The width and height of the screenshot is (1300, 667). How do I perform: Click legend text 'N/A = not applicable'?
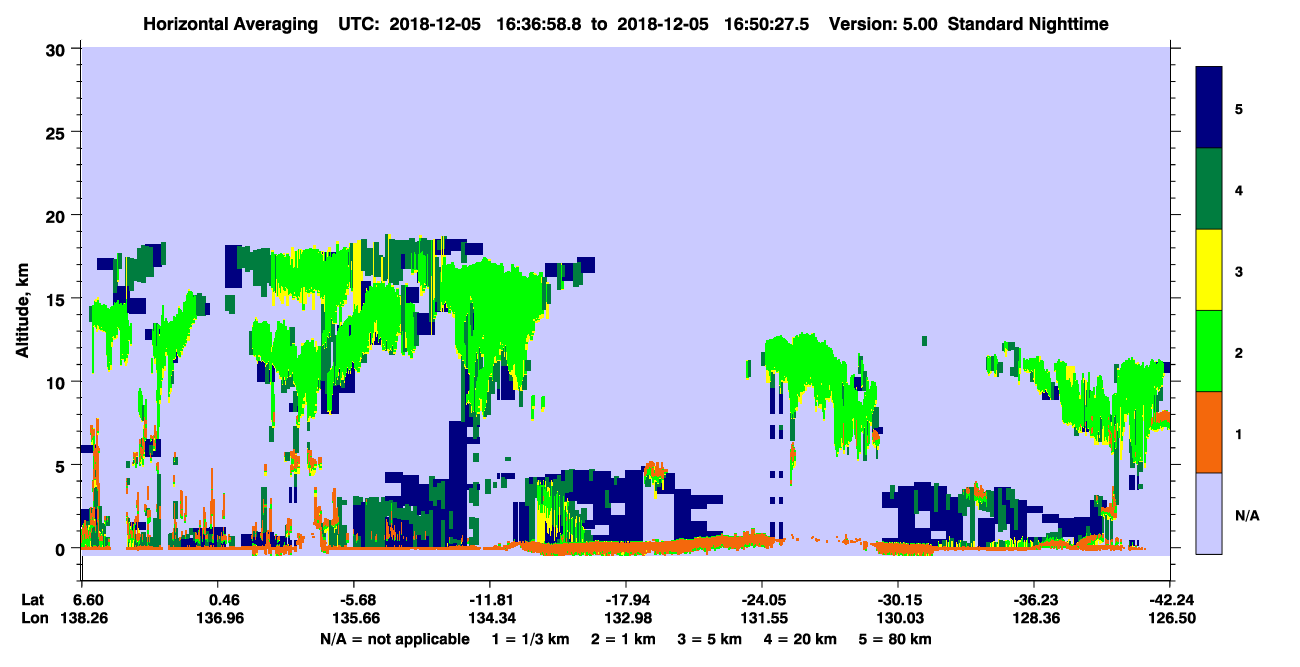(394, 639)
